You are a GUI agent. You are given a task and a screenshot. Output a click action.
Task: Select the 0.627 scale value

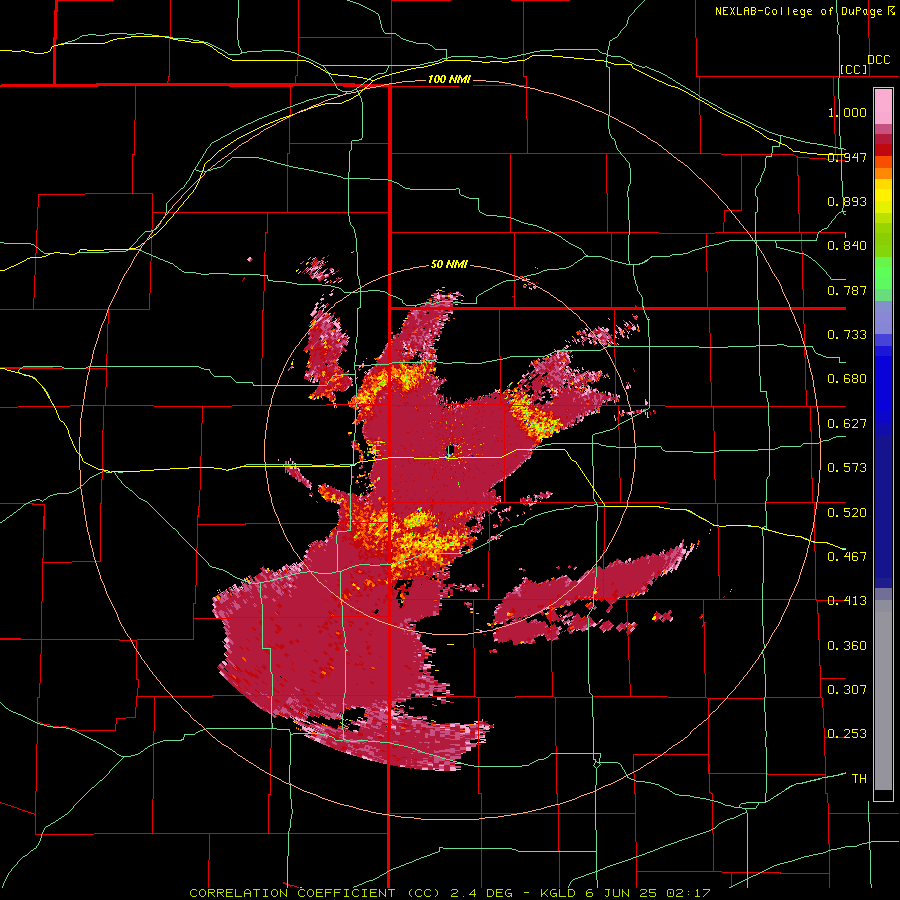847,424
